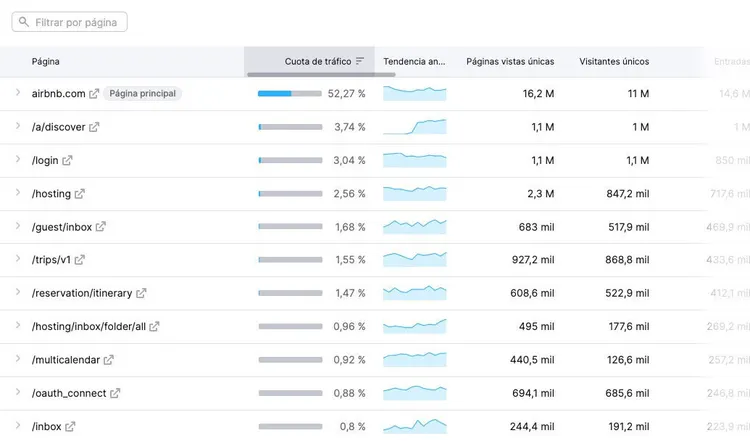Click the /hosting page link
Image resolution: width=750 pixels, height=441 pixels.
(x=51, y=194)
